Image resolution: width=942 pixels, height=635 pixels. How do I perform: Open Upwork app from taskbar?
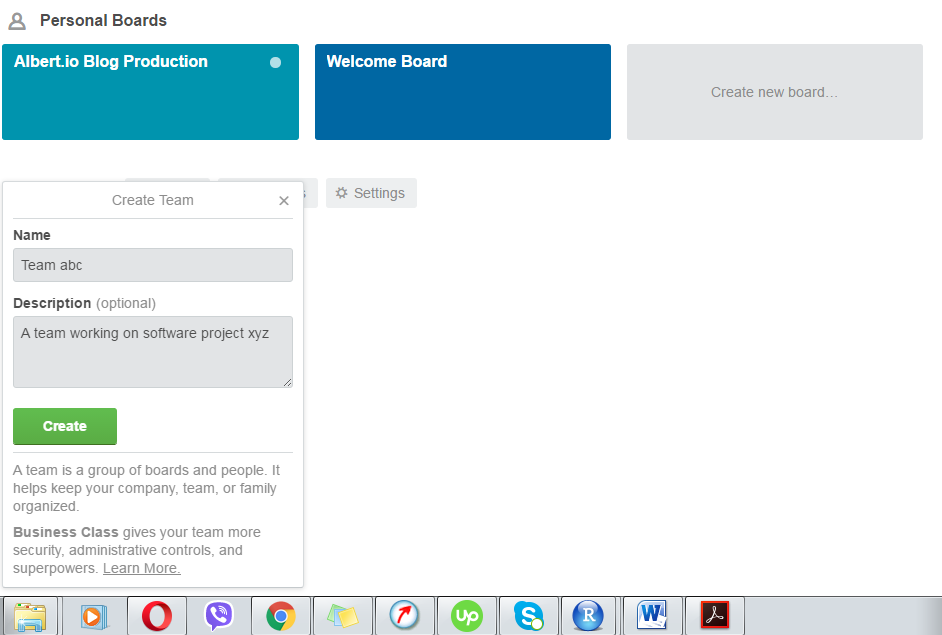(x=467, y=616)
